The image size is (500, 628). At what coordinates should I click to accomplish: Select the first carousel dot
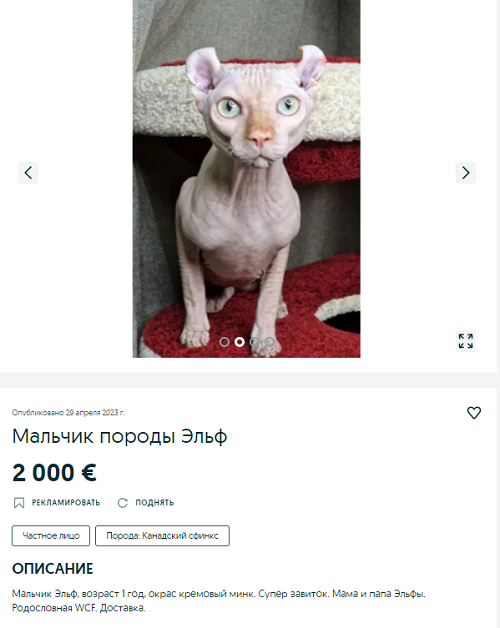[x=224, y=342]
